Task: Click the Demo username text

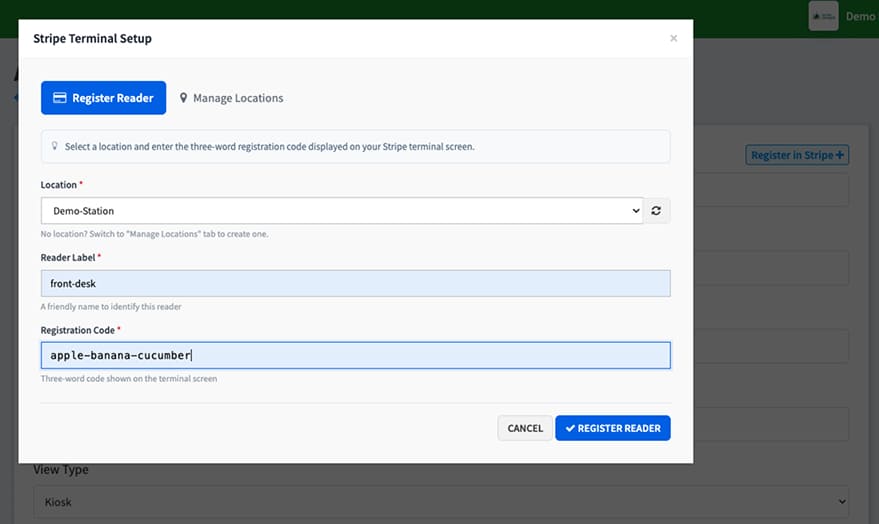Action: pos(861,16)
